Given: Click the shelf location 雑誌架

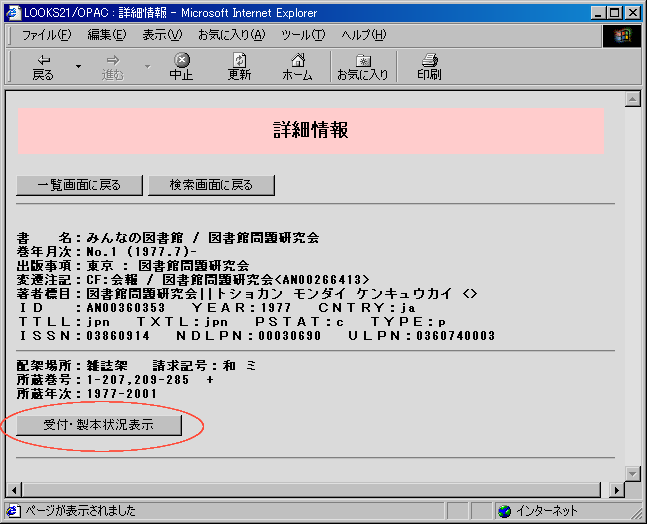Looking at the screenshot, I should (107, 366).
